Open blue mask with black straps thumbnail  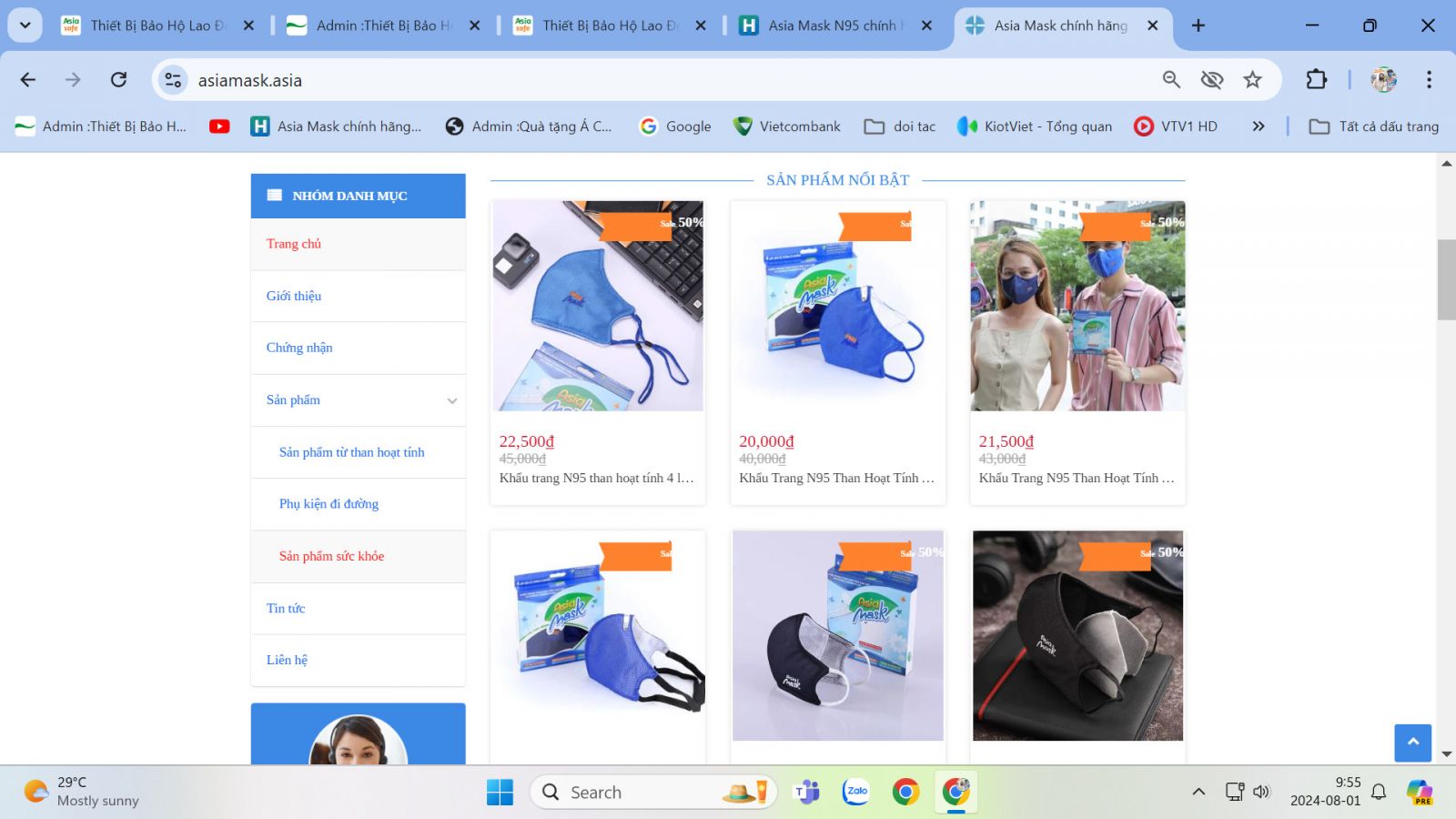(x=598, y=636)
